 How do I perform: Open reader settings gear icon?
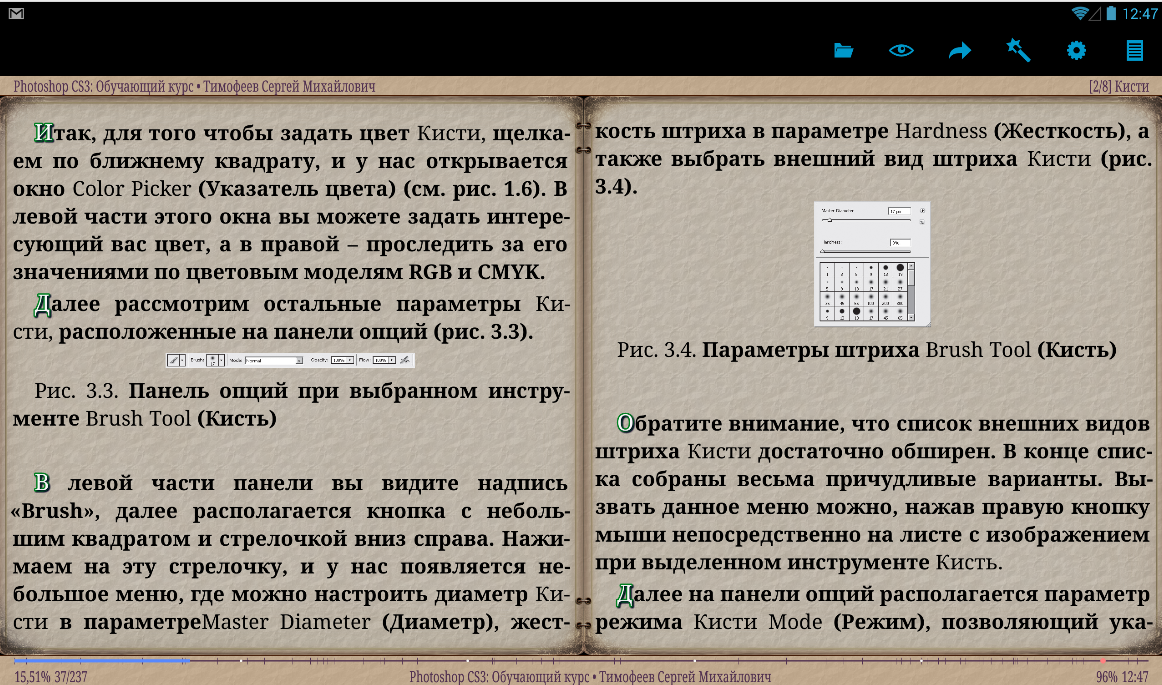pyautogui.click(x=1076, y=51)
